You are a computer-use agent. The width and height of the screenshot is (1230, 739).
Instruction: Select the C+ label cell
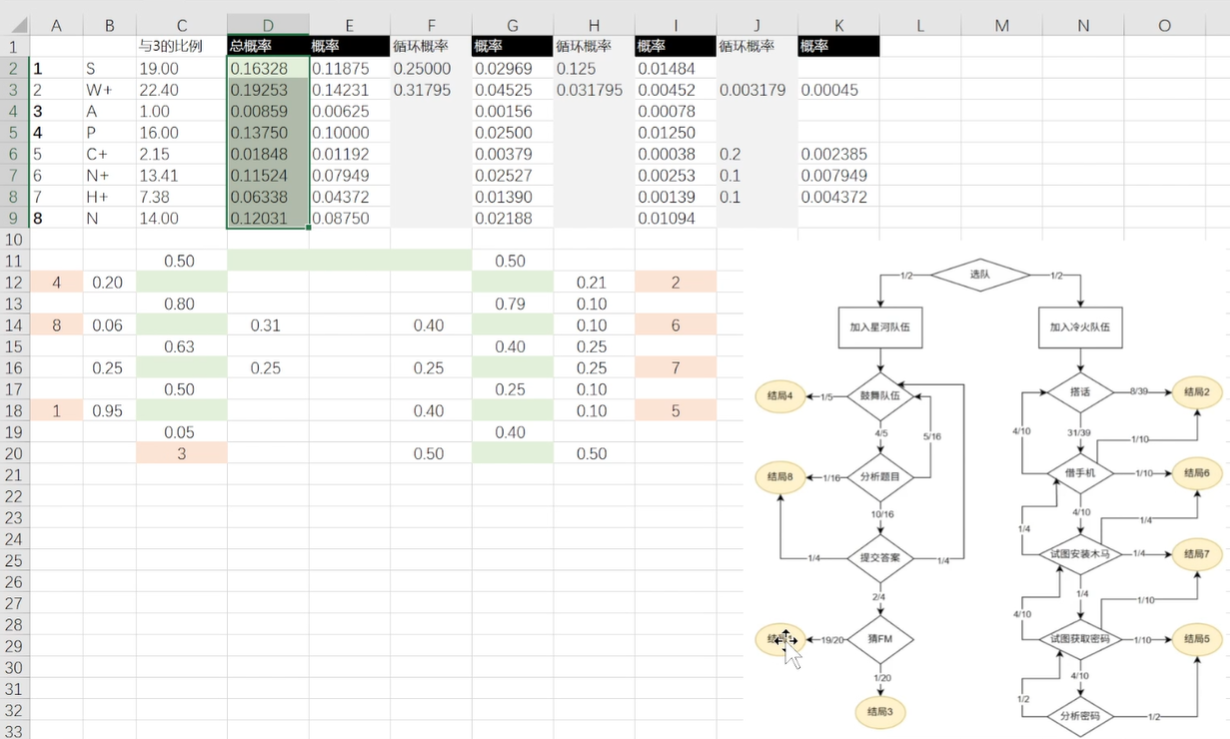point(109,155)
